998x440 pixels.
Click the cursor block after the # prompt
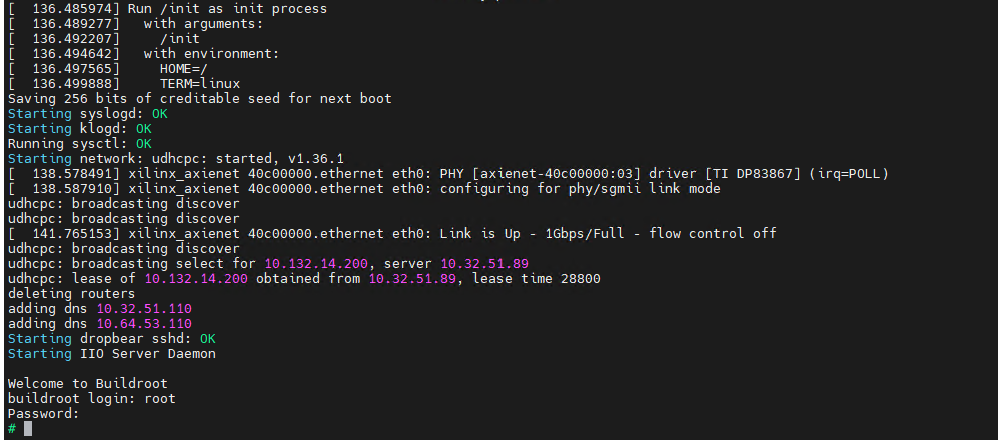(x=28, y=429)
